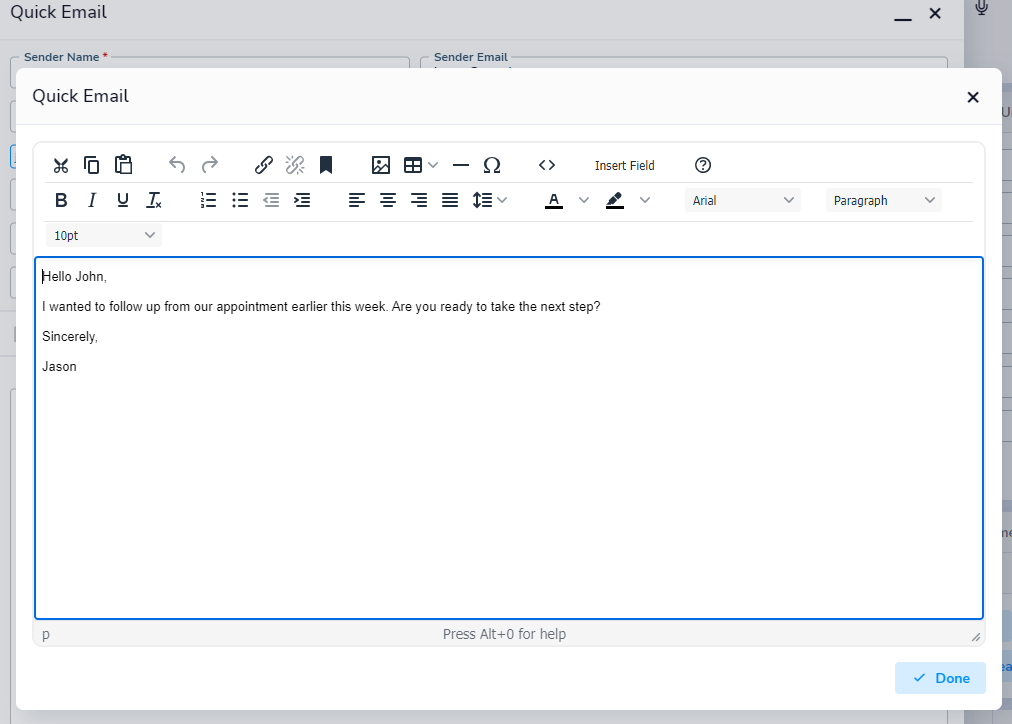Remove link with unlink icon

pyautogui.click(x=295, y=165)
